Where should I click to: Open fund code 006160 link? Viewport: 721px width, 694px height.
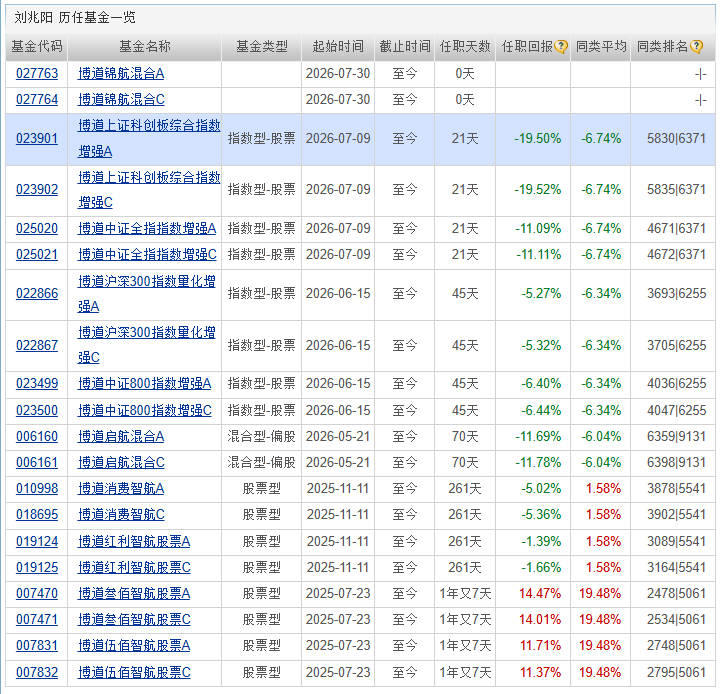pos(37,437)
